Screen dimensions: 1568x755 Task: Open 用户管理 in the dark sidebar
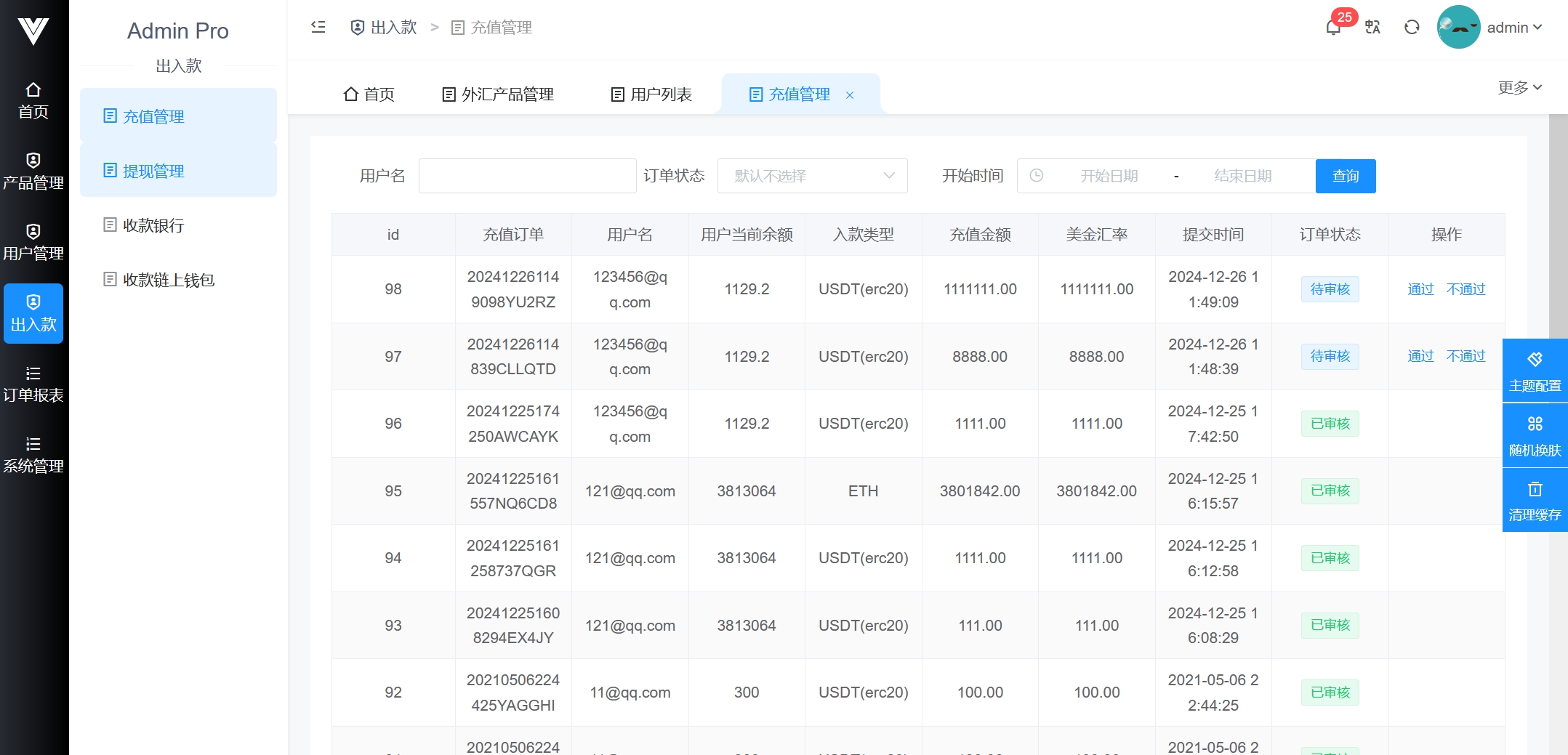coord(33,242)
